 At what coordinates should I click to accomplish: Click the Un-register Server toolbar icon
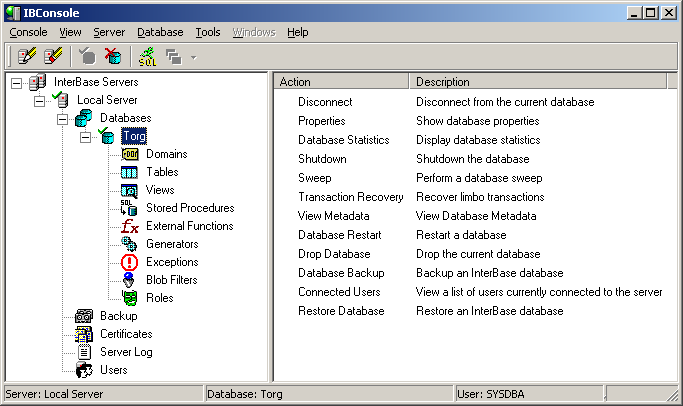53,56
